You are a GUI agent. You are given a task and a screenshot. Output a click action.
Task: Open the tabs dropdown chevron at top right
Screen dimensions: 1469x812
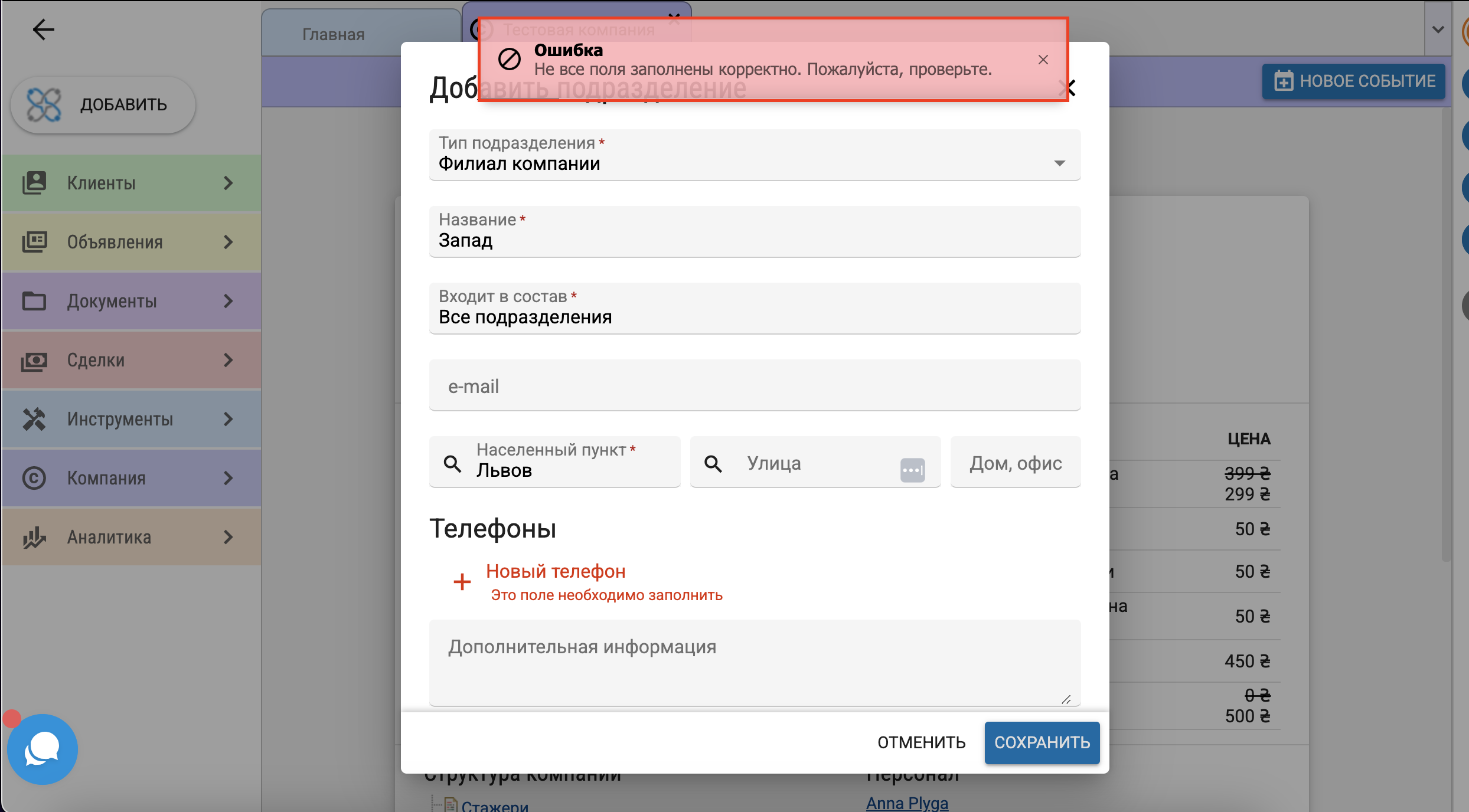(1438, 30)
